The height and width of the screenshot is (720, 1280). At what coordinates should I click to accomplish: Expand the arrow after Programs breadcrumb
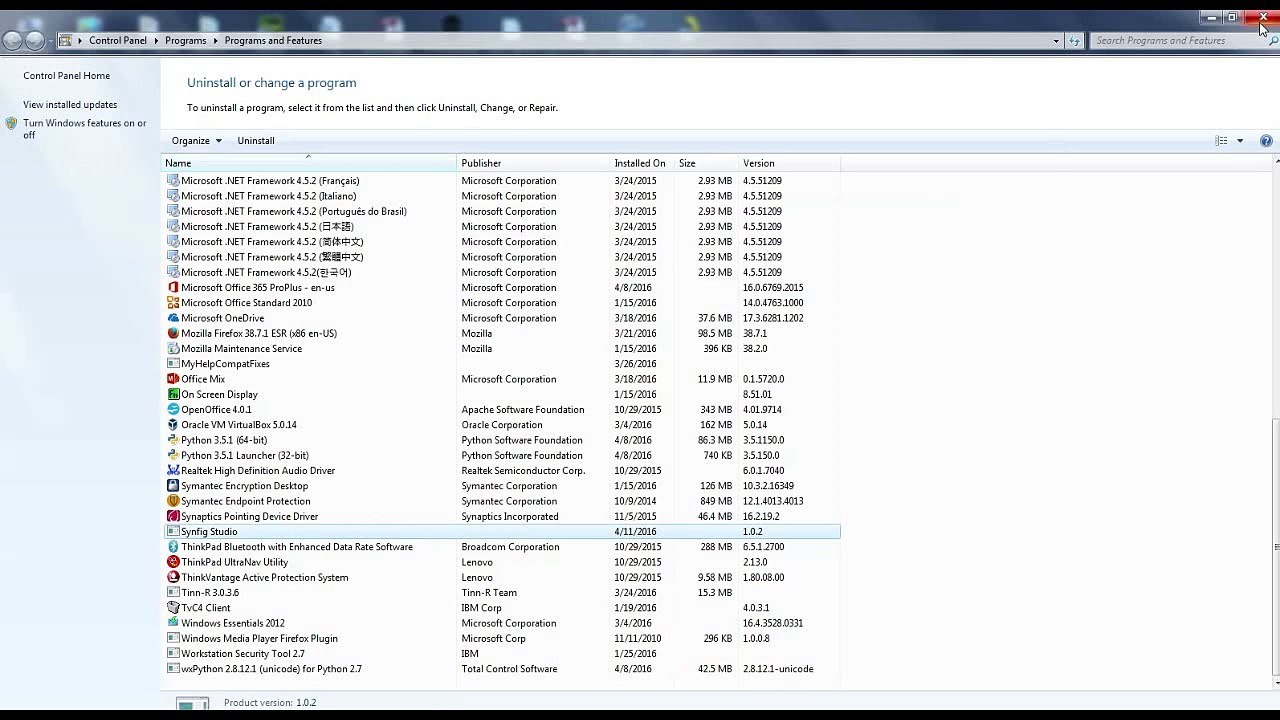215,41
